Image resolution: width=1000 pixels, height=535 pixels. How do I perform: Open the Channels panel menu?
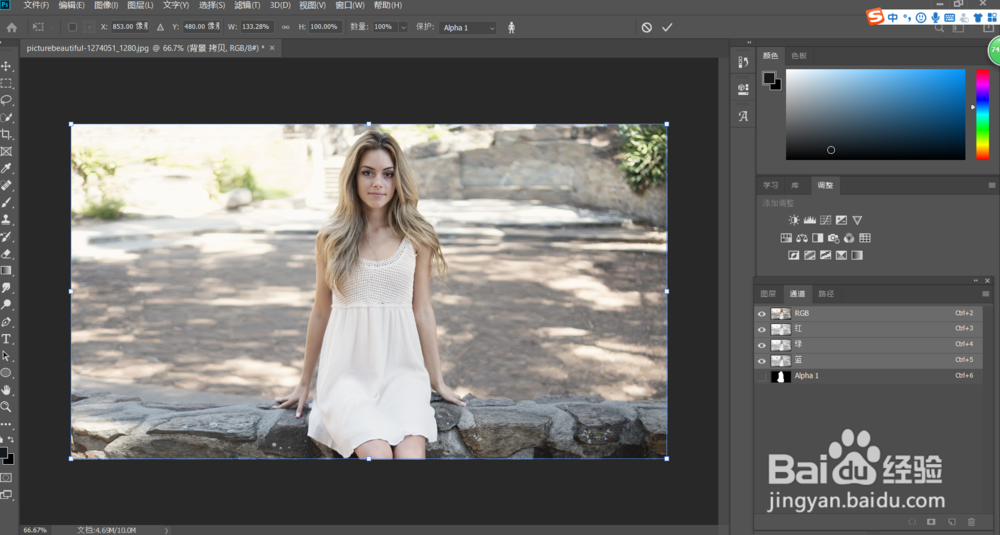(x=986, y=294)
